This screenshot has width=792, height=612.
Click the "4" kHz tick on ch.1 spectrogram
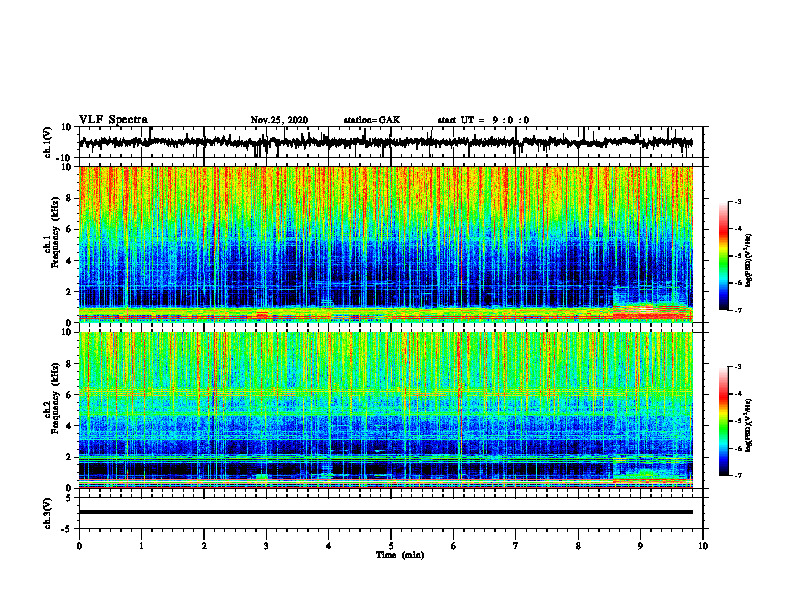tap(69, 261)
